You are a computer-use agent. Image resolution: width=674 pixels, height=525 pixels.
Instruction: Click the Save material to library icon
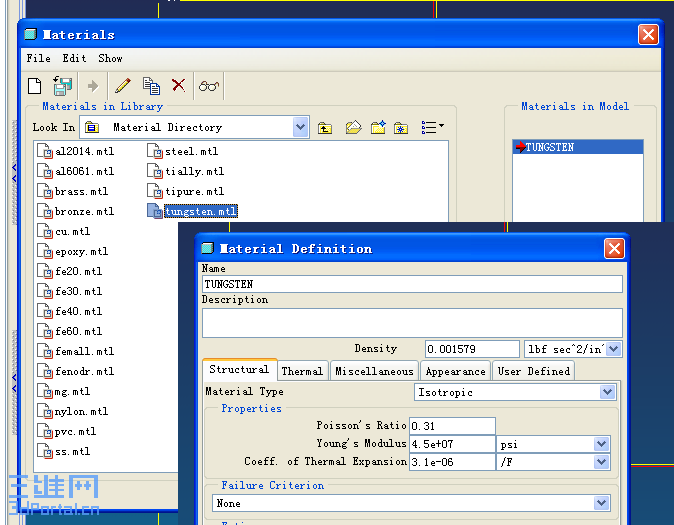point(62,86)
